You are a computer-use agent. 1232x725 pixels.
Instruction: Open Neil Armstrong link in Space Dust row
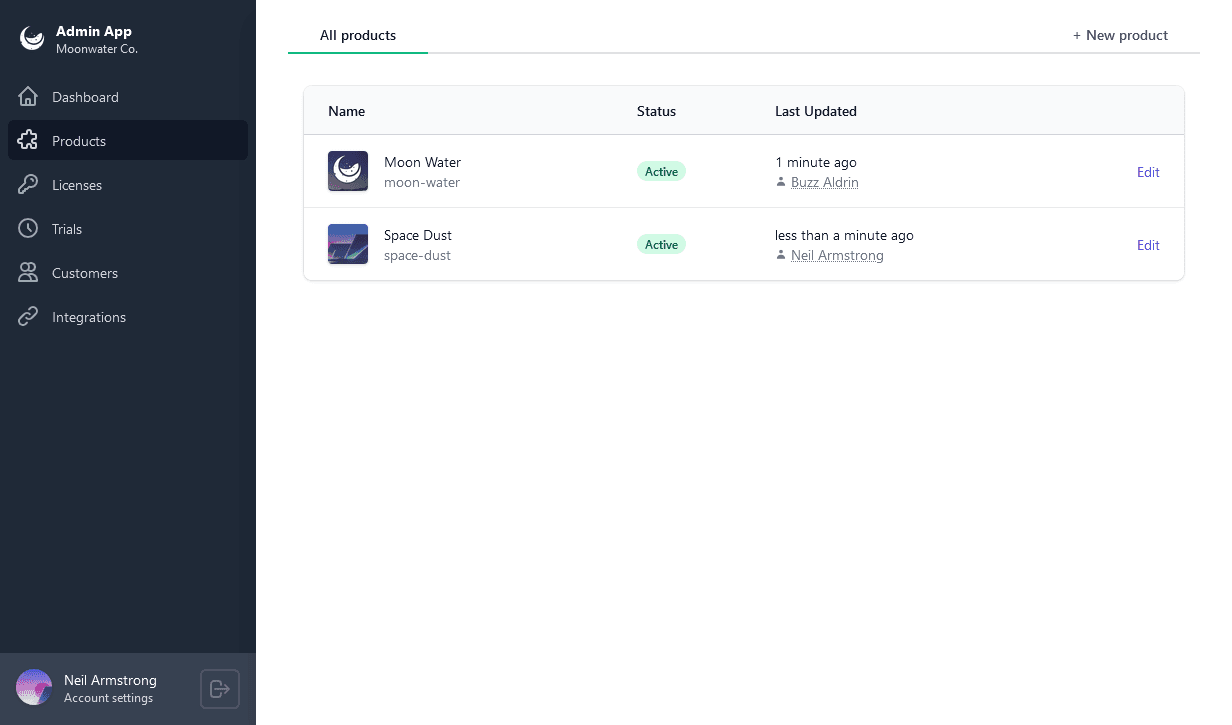(x=837, y=255)
